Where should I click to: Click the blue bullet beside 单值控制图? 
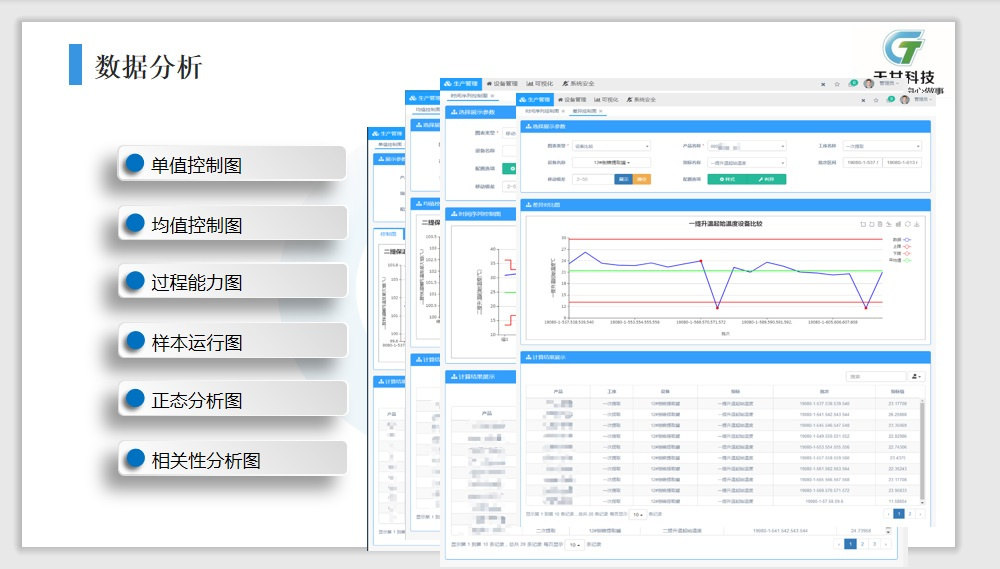(x=134, y=164)
